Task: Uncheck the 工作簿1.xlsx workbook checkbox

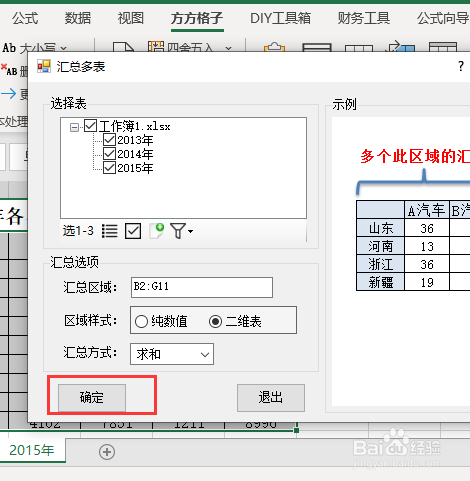Action: pyautogui.click(x=90, y=126)
